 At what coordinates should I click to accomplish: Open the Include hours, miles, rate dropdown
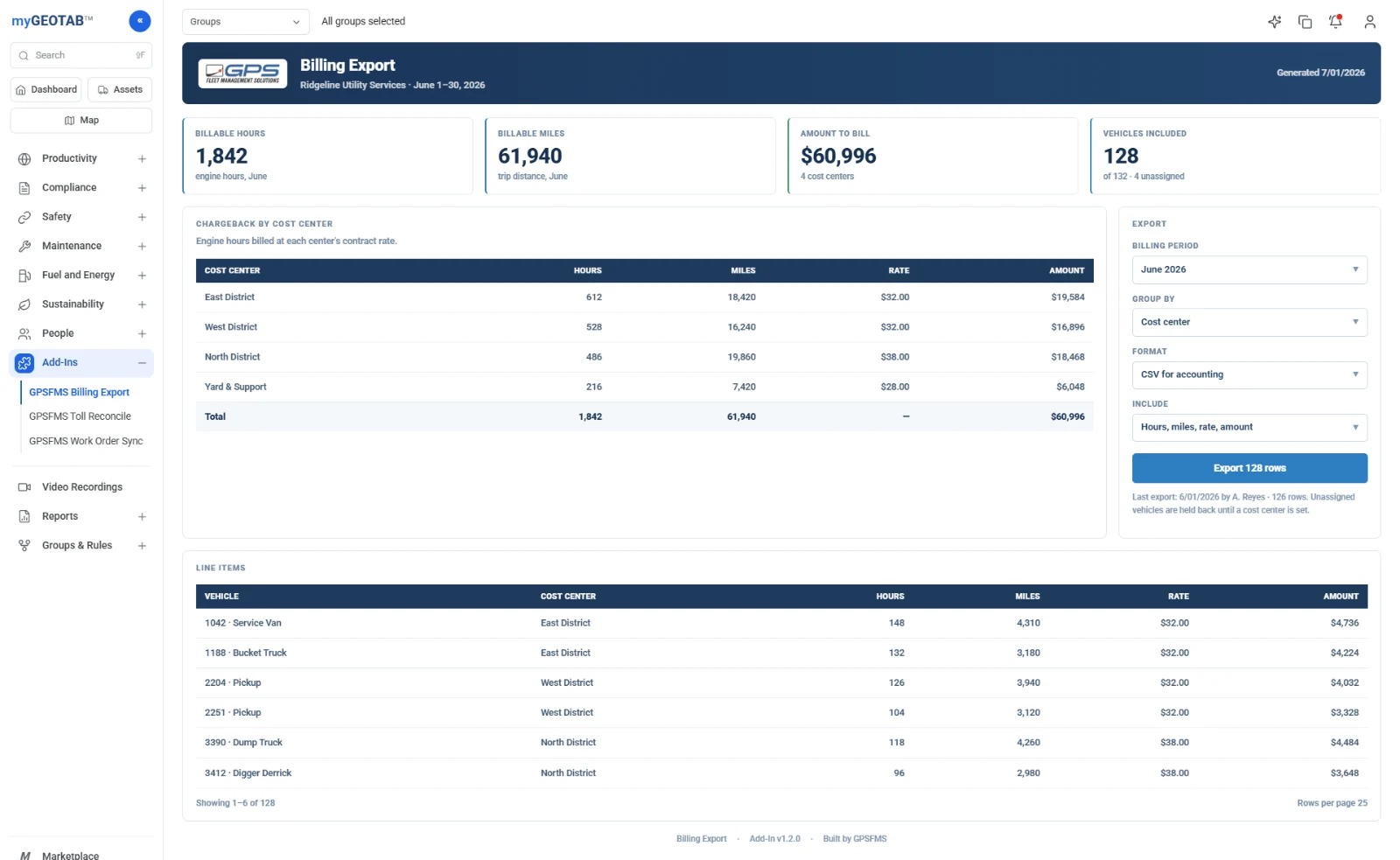click(x=1249, y=427)
